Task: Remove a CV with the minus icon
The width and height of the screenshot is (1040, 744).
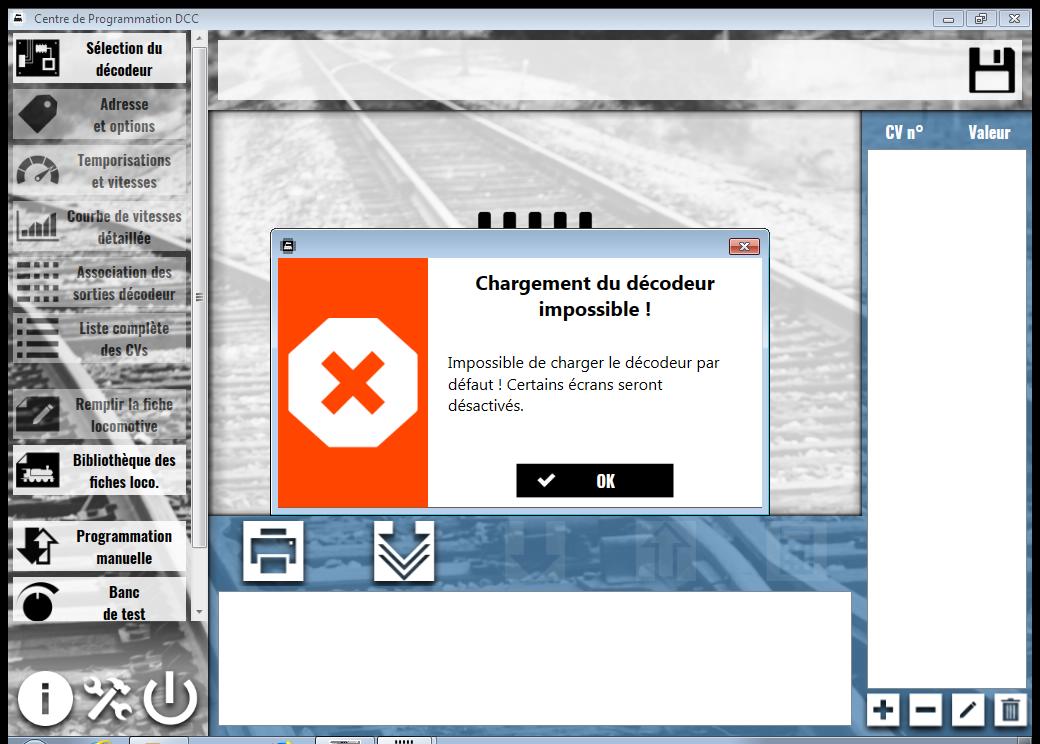Action: point(925,710)
